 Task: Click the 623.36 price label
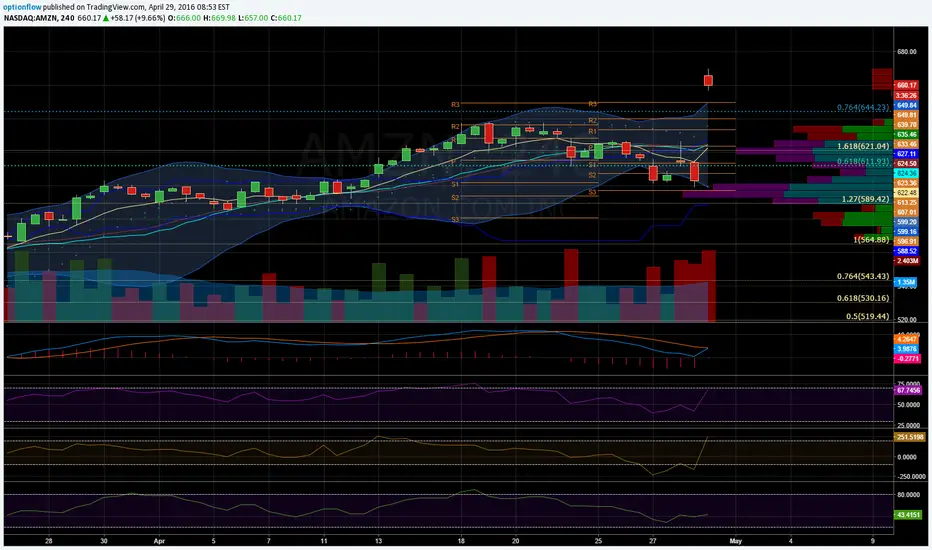906,183
